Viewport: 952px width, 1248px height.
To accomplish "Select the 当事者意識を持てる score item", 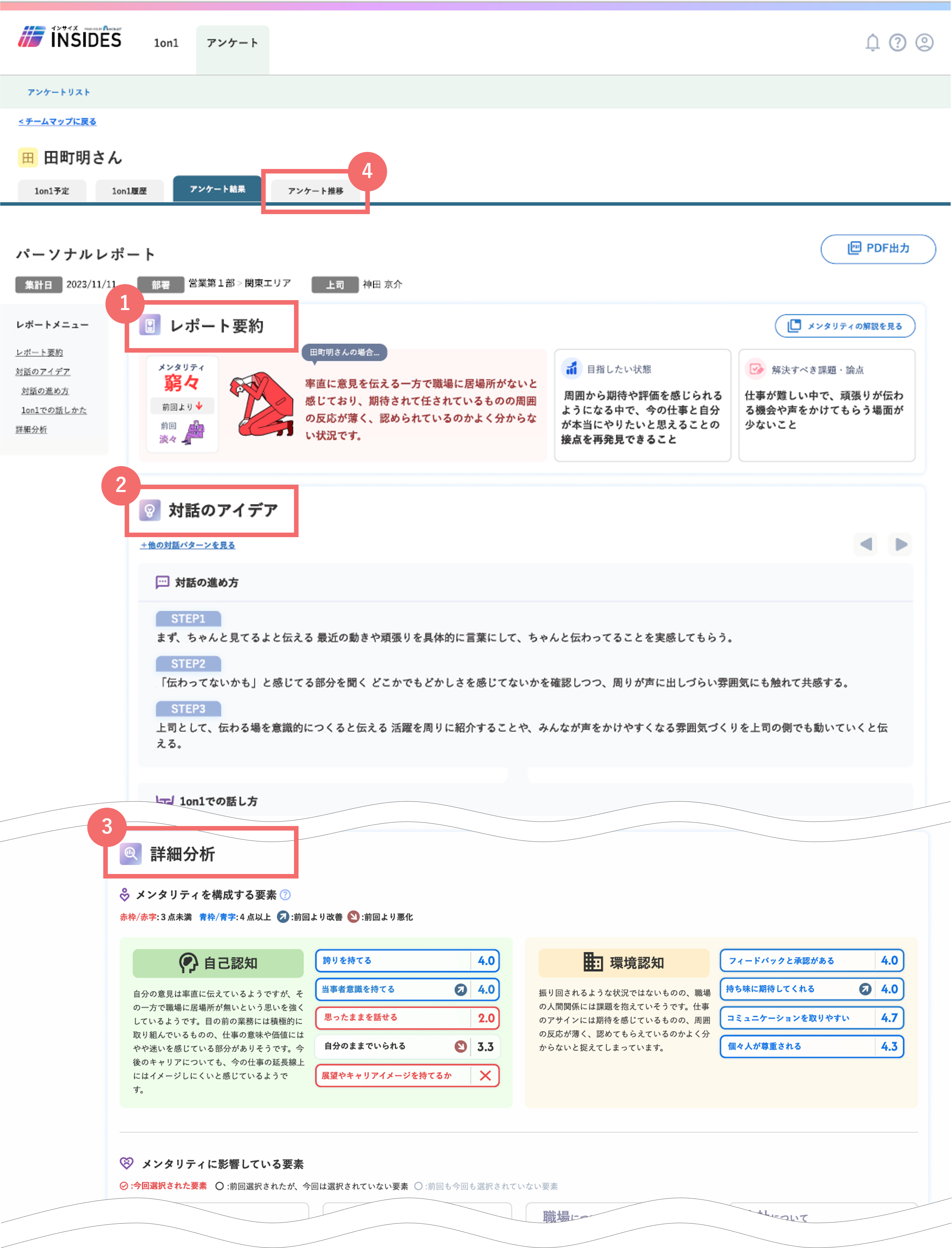I will [407, 990].
